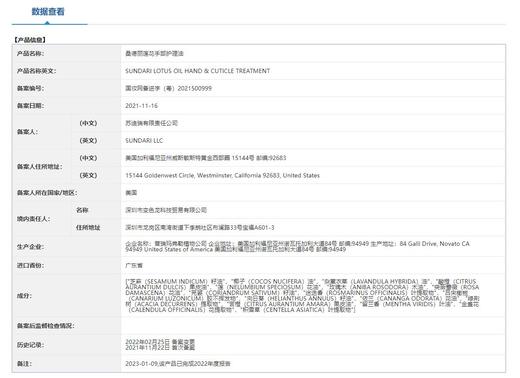Select the SUNDARI LOTUS OIL HAND & CUTICLE TREATMENT text
This screenshot has width=520, height=378.
tap(198, 71)
